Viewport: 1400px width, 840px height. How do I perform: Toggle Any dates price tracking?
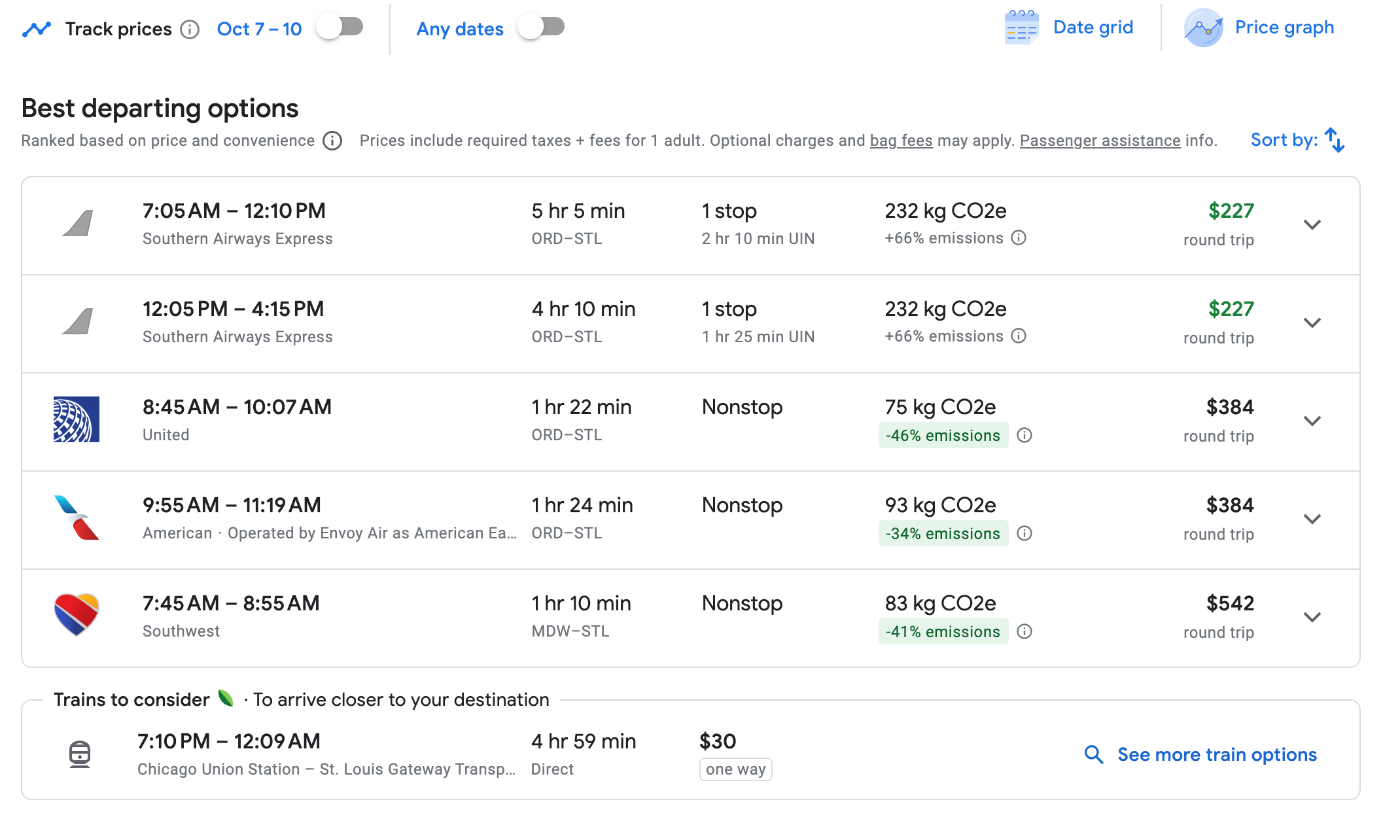pyautogui.click(x=542, y=27)
